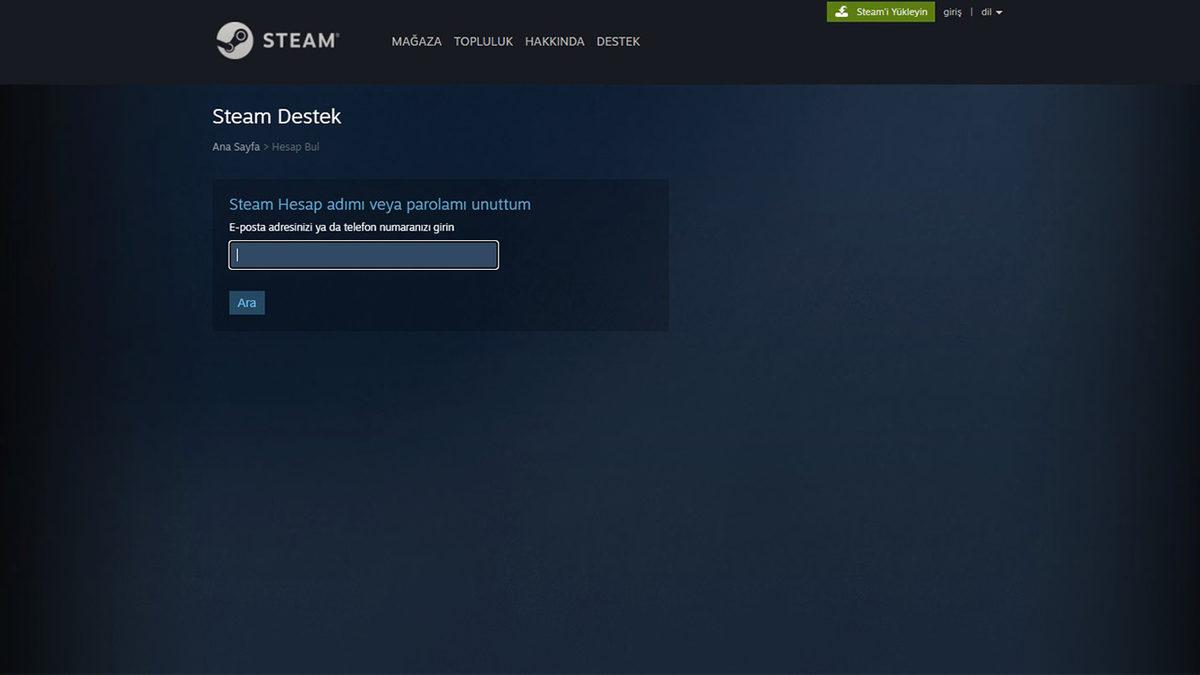This screenshot has width=1200, height=675.
Task: Navigate back via Ana Sayfa breadcrumb
Action: [x=234, y=146]
